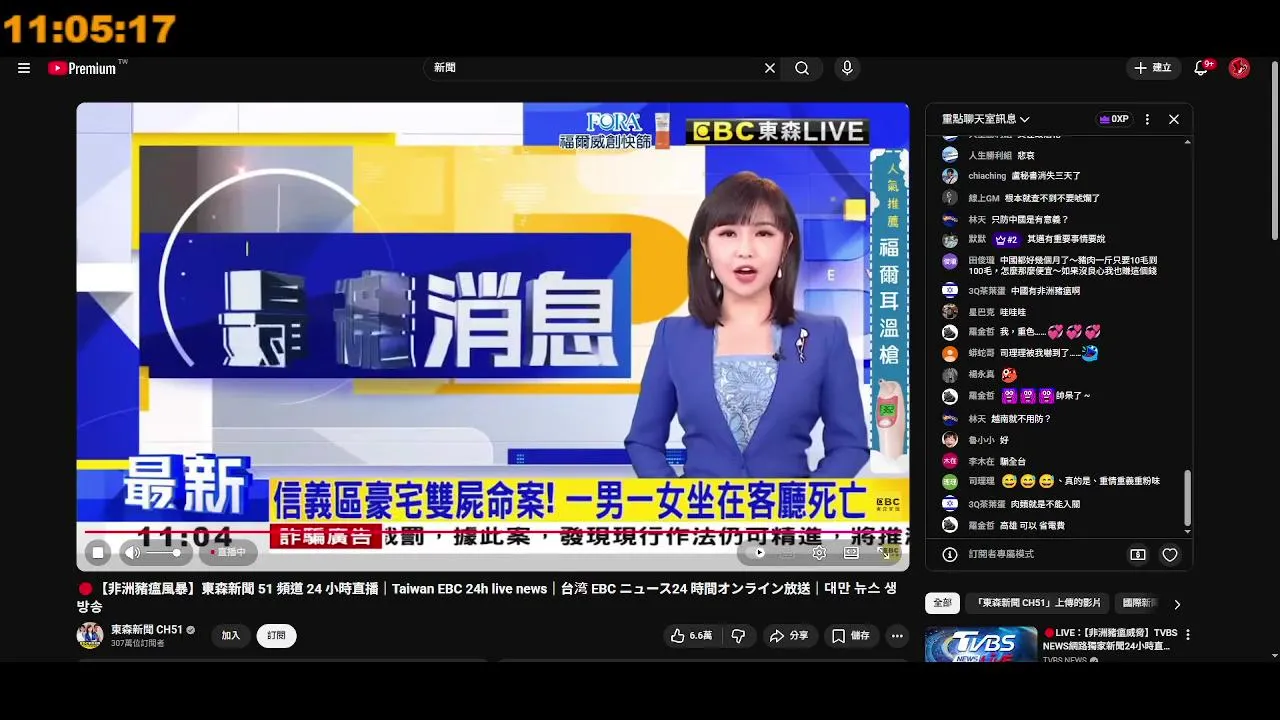Click chat user 魯小小 avatar
This screenshot has width=1280, height=720.
tap(950, 440)
